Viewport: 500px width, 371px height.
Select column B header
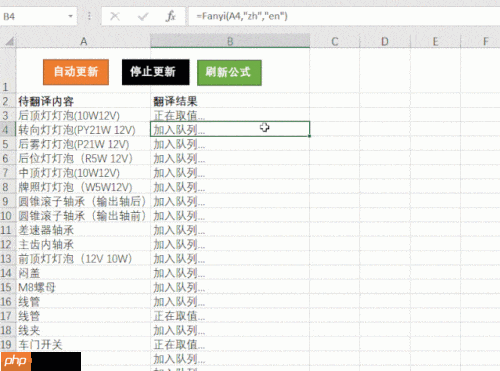(230, 42)
